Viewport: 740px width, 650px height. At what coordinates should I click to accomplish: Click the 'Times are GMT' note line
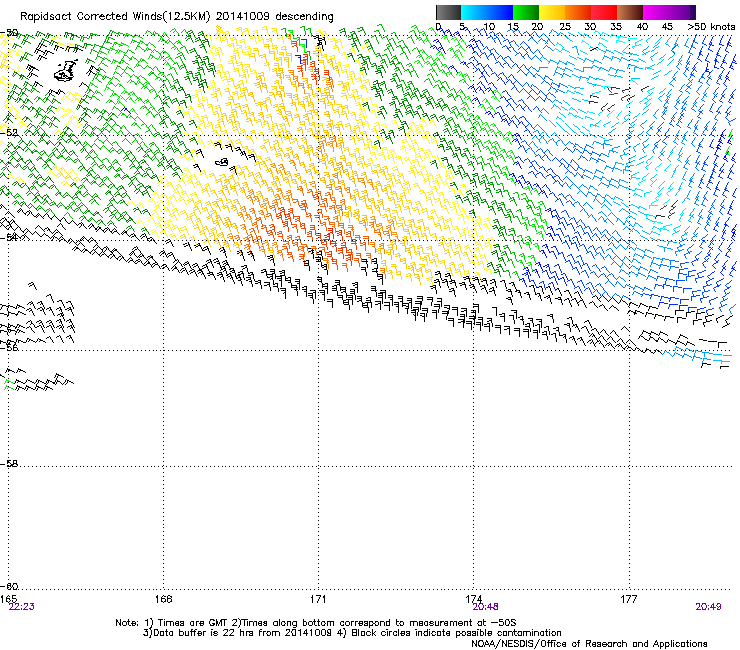[x=315, y=622]
